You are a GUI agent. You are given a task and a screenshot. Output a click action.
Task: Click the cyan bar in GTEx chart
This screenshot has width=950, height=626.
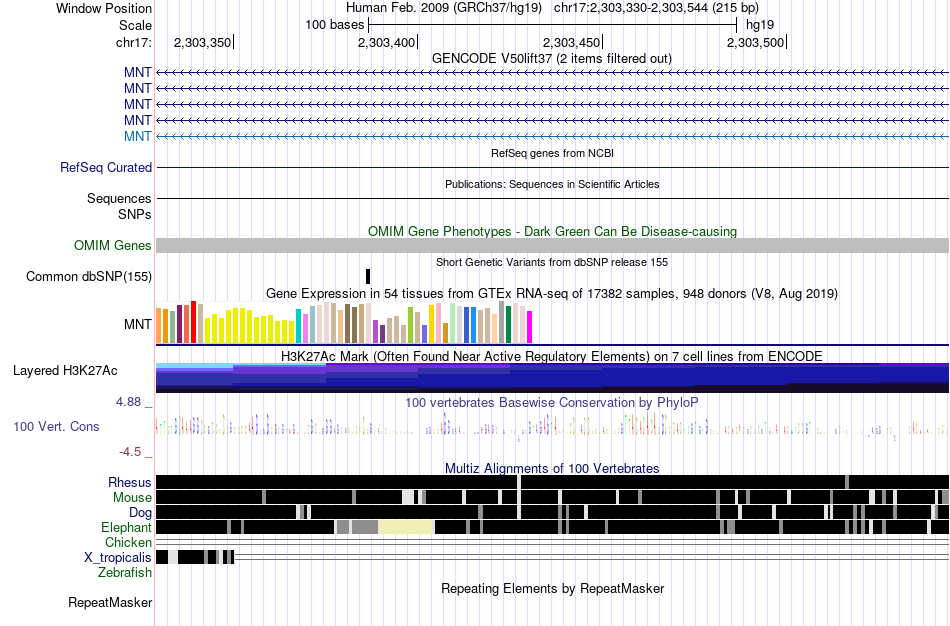click(299, 326)
